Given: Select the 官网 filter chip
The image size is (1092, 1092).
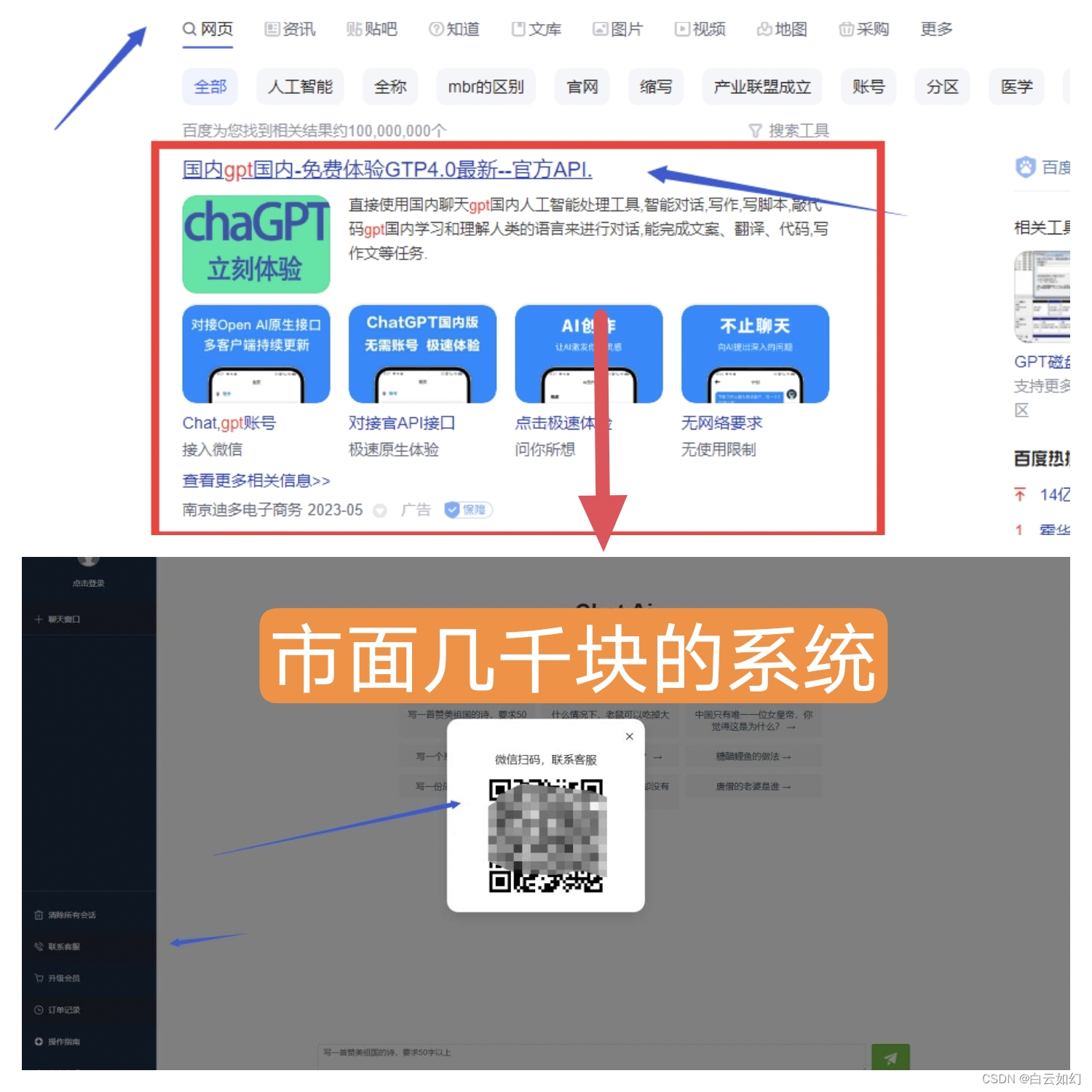Looking at the screenshot, I should click(x=582, y=87).
